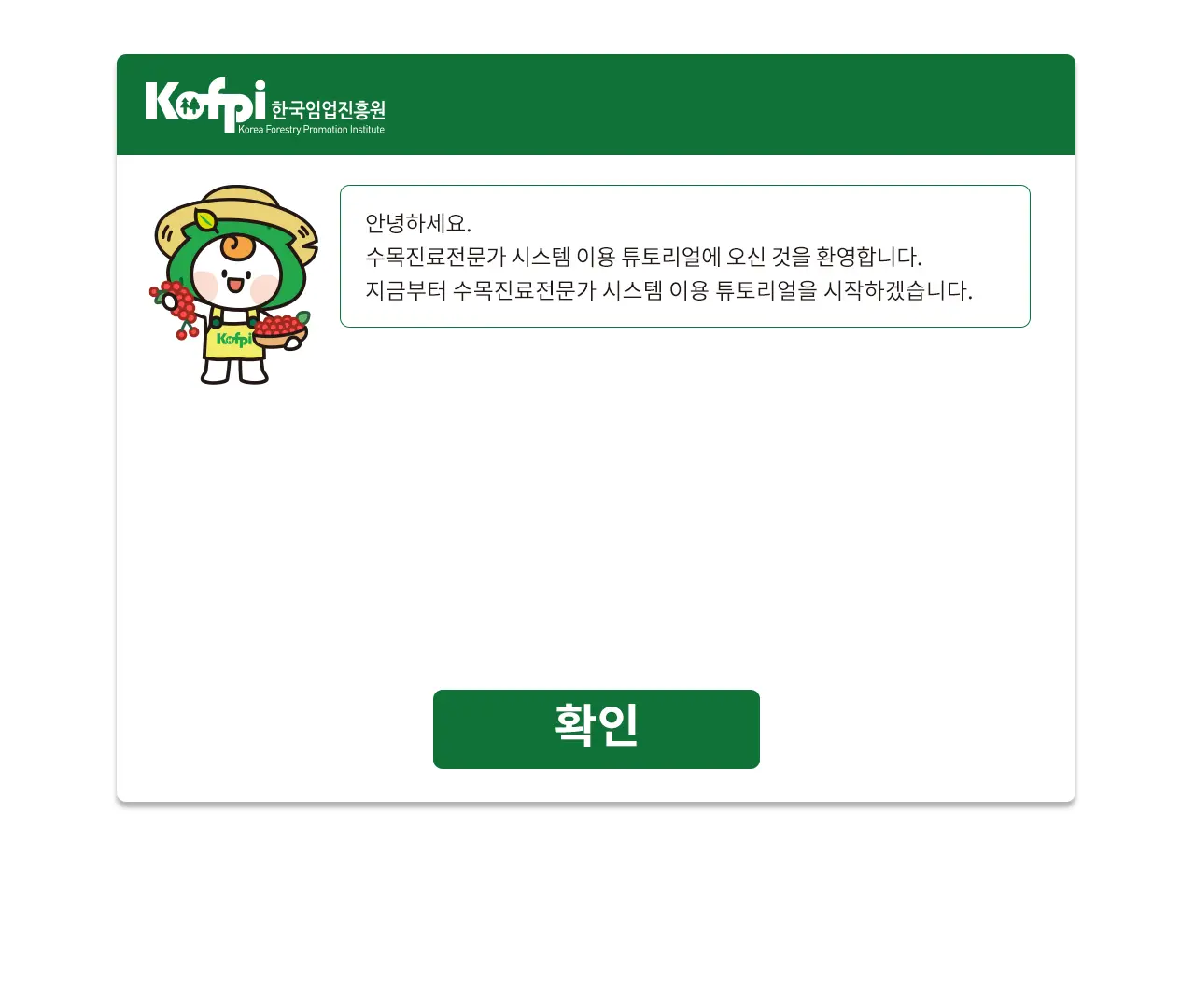Confirm with the 확인 button
This screenshot has height=1008, width=1195.
pyautogui.click(x=597, y=729)
